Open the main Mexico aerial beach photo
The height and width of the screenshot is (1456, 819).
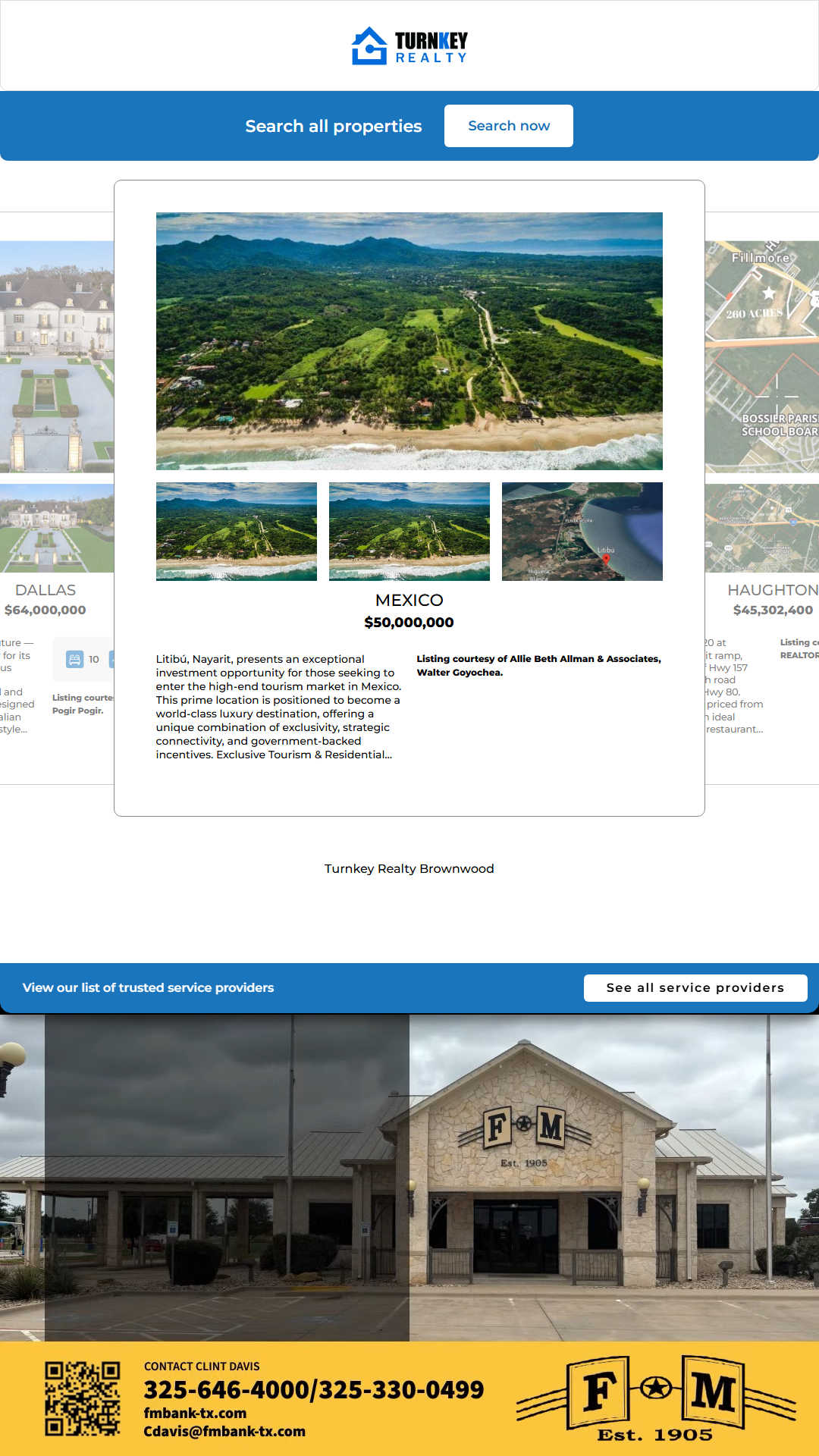click(409, 340)
